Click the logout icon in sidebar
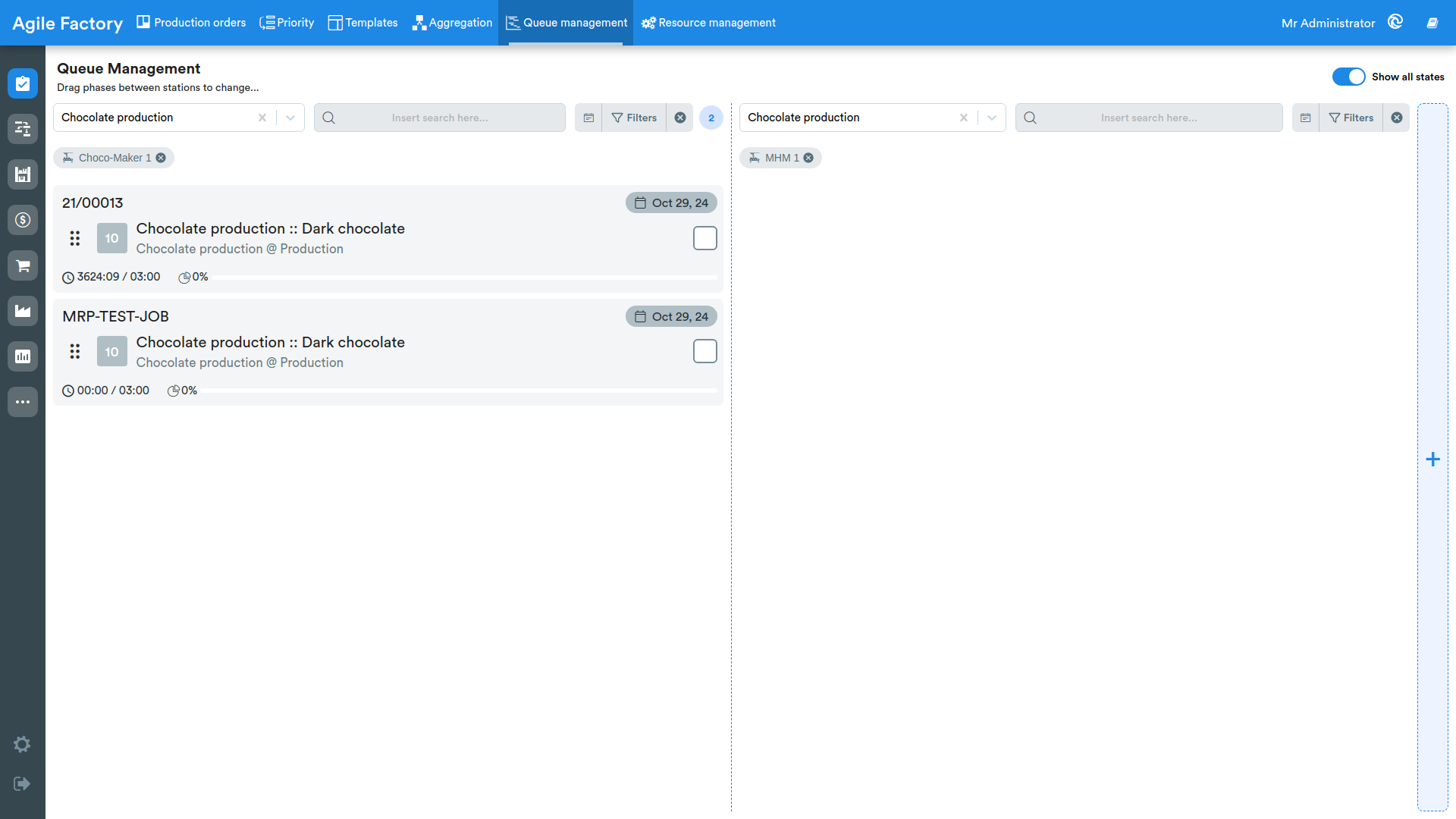This screenshot has width=1456, height=819. [x=22, y=783]
